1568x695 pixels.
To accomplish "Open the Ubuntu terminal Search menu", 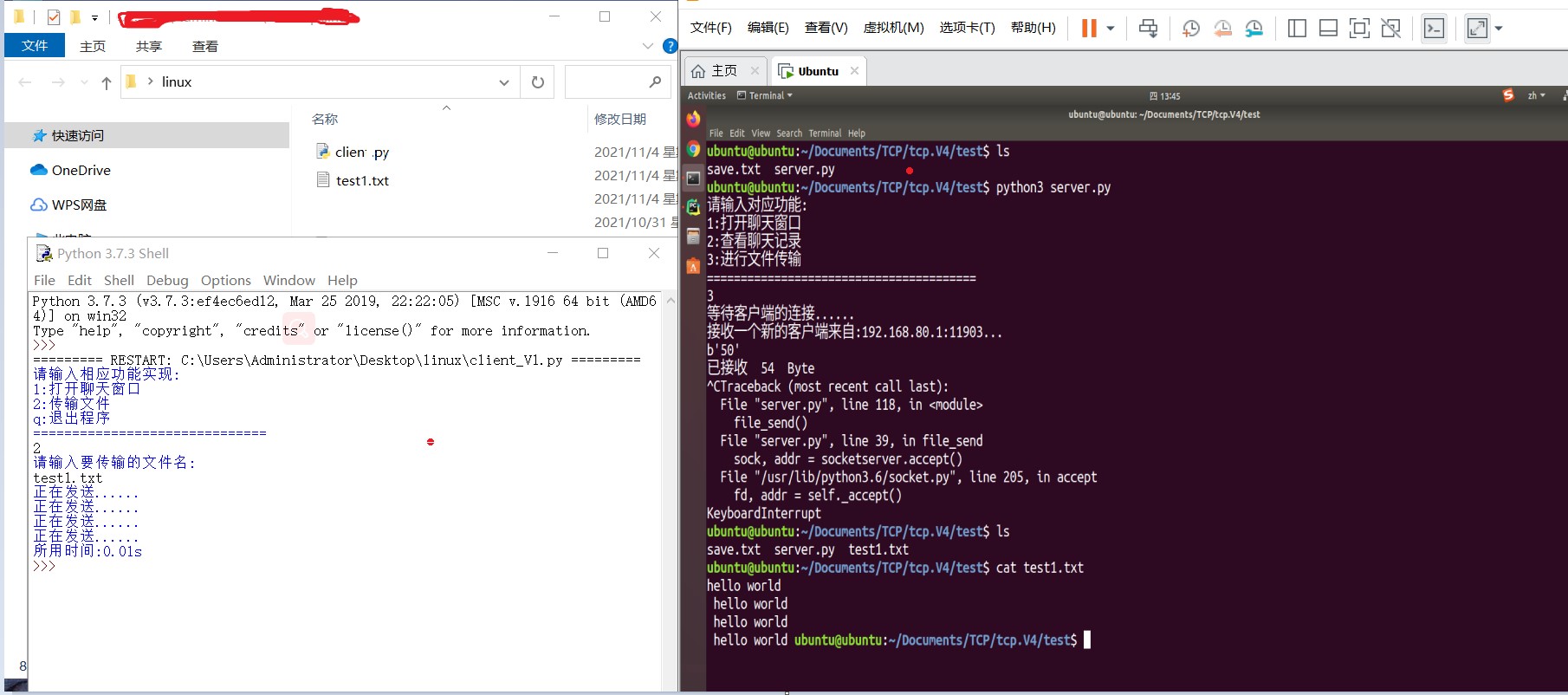I will (789, 133).
